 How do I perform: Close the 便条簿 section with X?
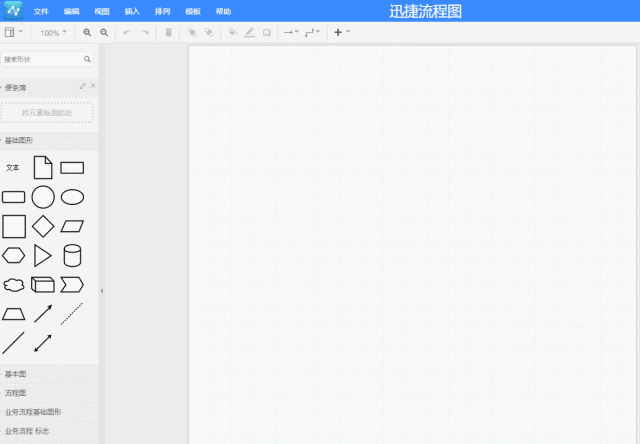[93, 85]
